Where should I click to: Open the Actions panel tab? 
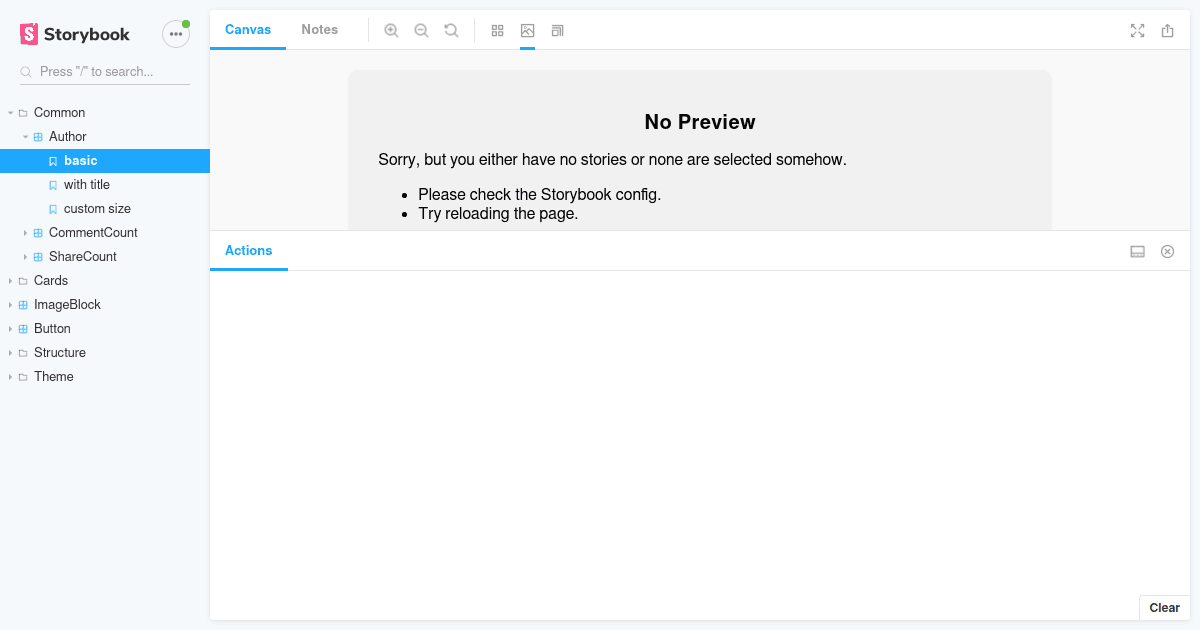click(248, 250)
